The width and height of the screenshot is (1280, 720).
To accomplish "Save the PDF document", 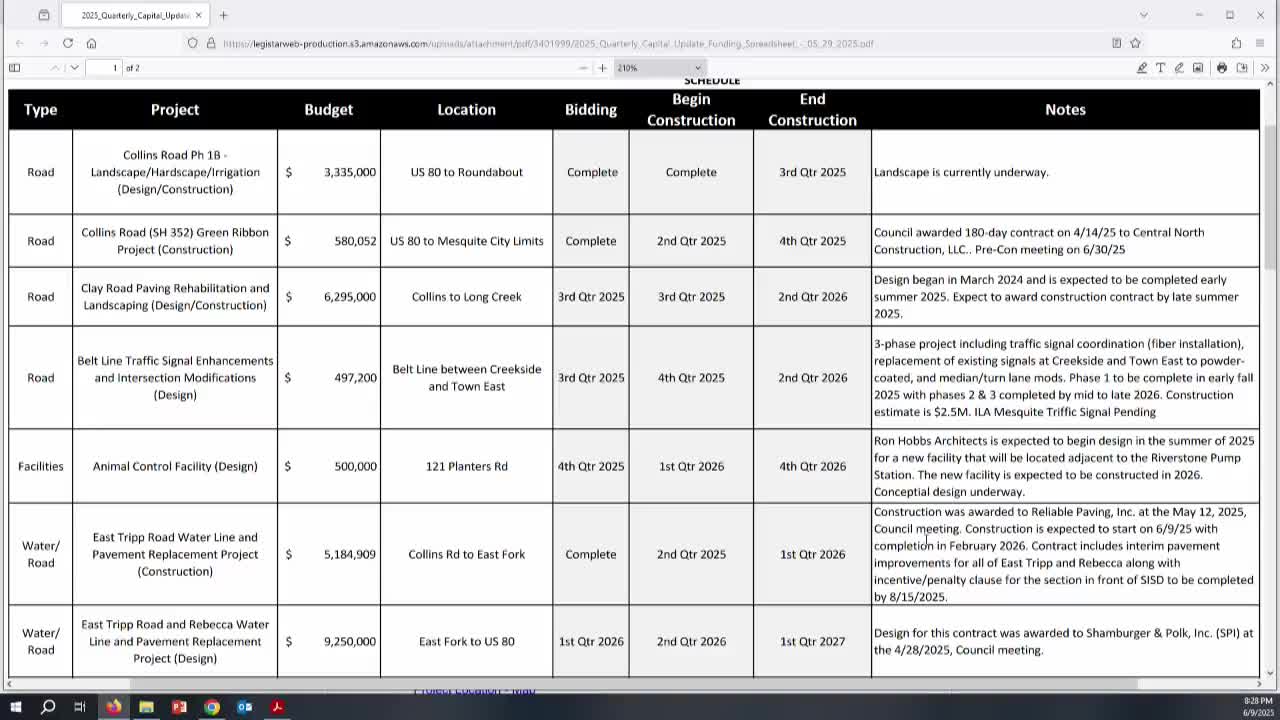I will point(1242,68).
